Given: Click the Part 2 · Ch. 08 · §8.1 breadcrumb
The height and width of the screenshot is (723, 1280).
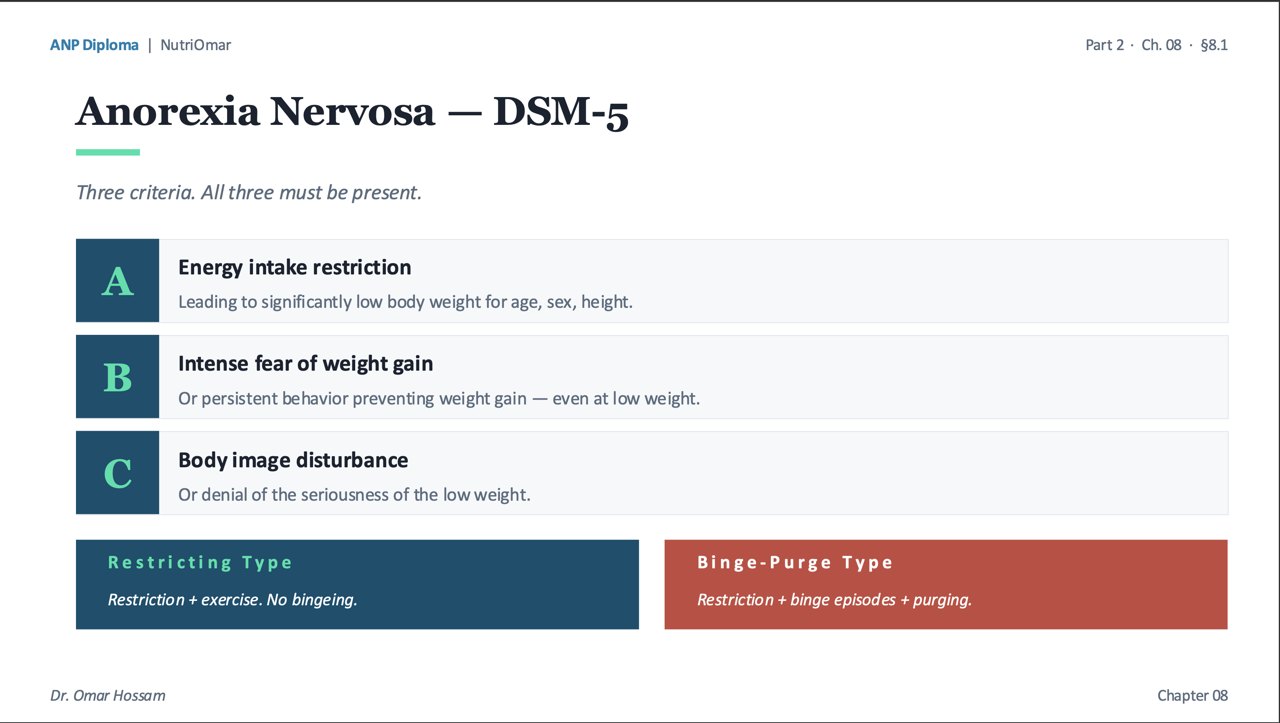Looking at the screenshot, I should pyautogui.click(x=1156, y=45).
